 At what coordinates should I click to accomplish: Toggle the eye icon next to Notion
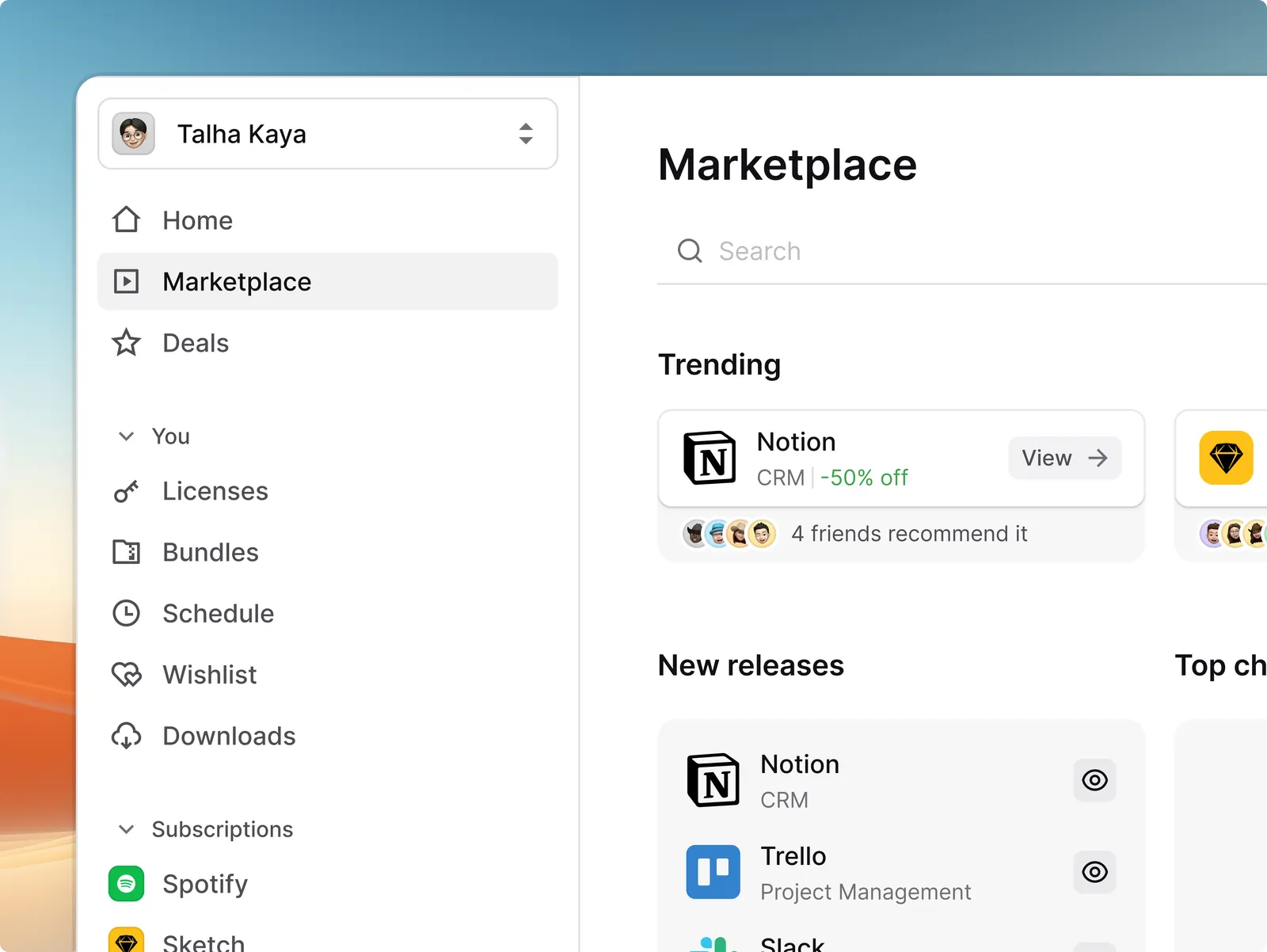1094,780
